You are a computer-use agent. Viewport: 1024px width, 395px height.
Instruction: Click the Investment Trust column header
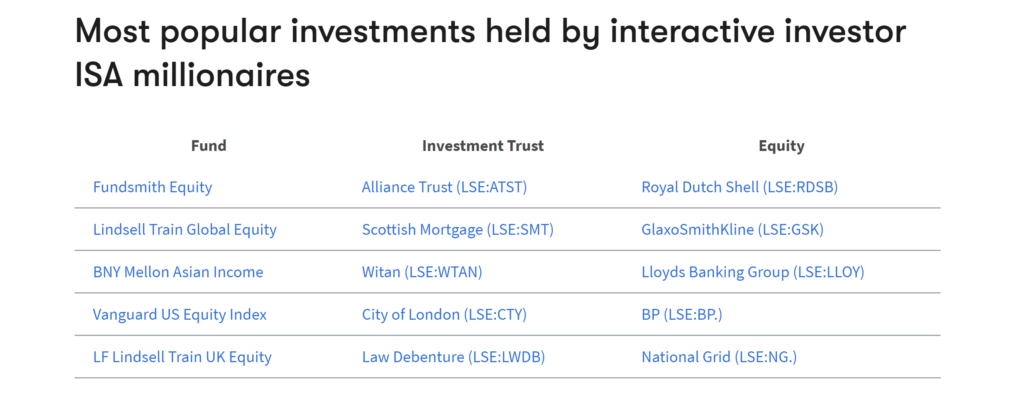(483, 146)
